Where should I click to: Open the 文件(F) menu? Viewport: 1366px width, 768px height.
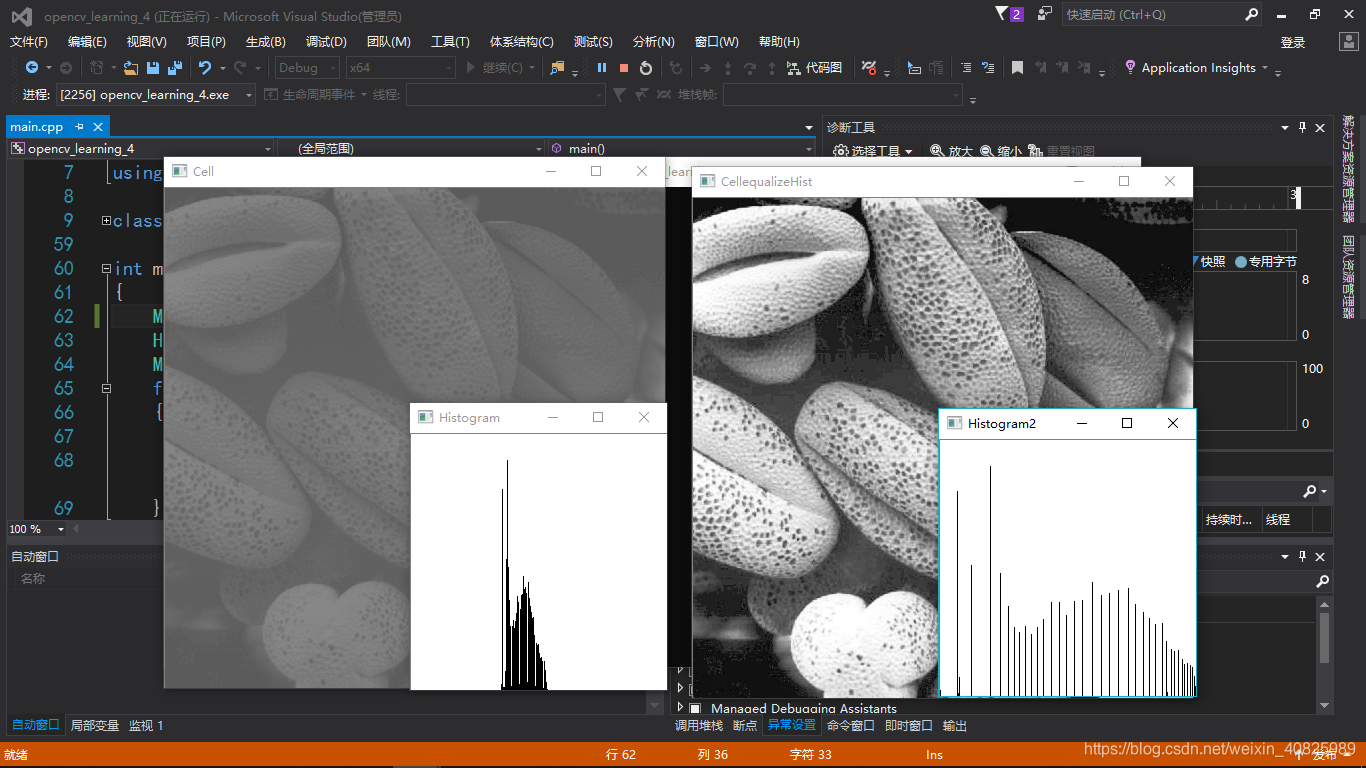point(29,42)
